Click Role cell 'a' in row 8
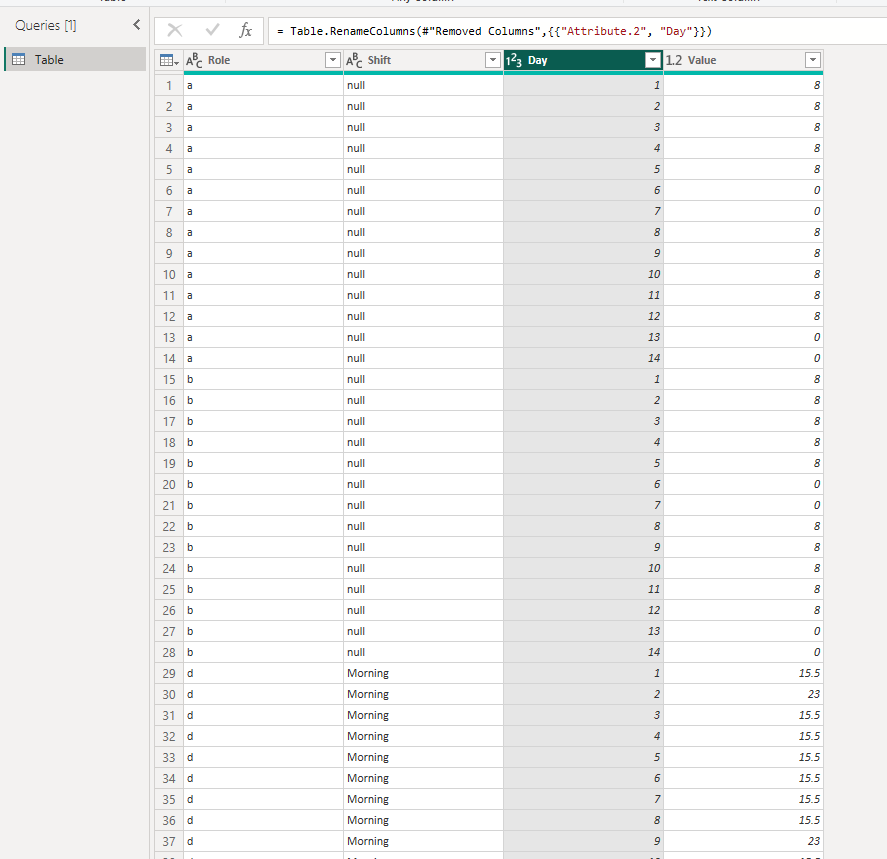 263,232
